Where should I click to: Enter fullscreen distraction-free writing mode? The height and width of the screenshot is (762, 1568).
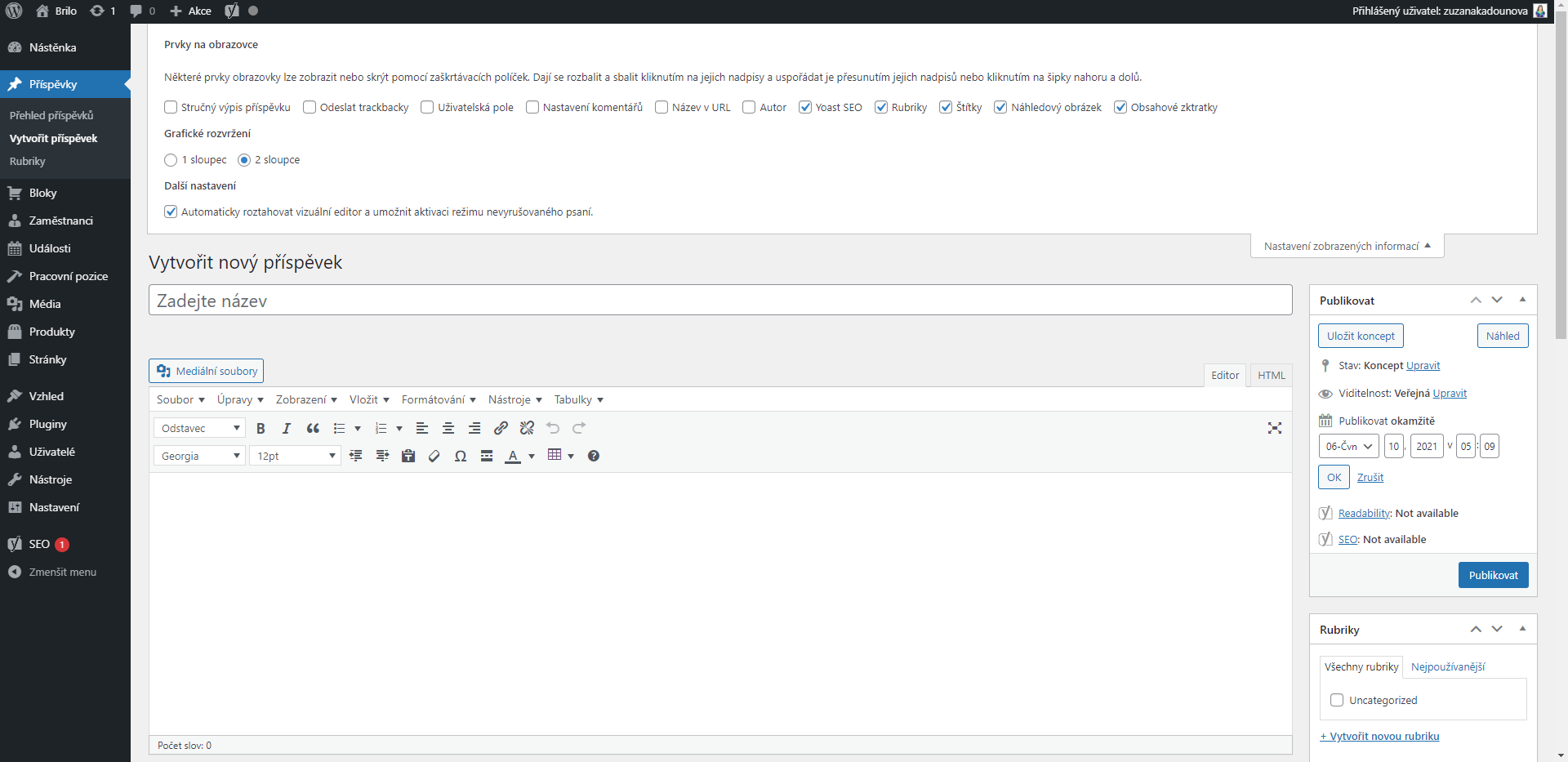1274,429
